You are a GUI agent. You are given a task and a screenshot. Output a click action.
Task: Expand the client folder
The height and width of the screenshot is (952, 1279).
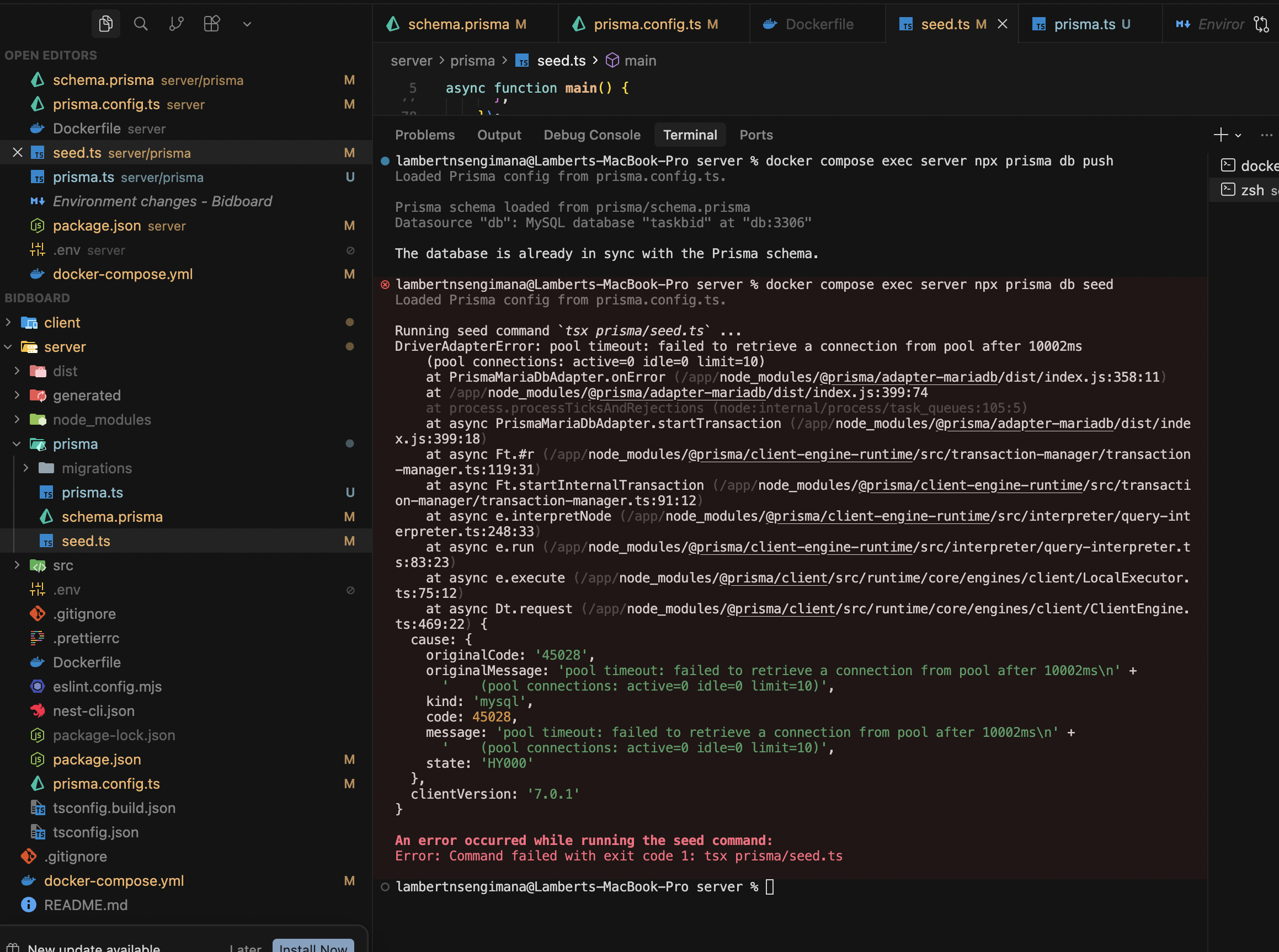coord(8,323)
